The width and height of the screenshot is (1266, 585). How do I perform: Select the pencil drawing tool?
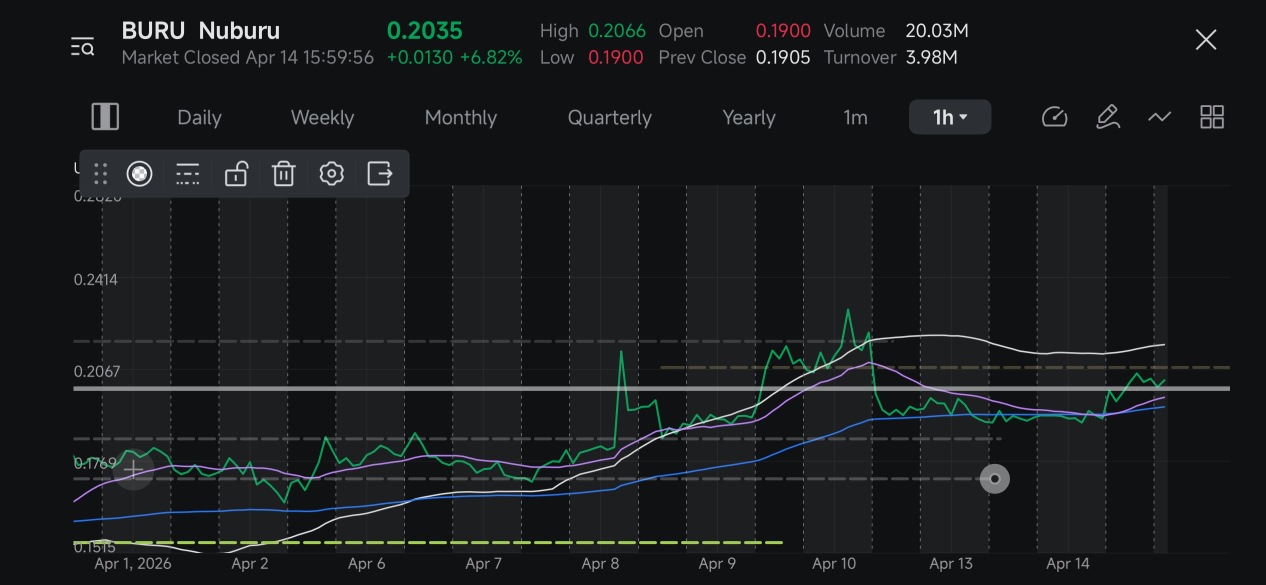point(1107,117)
